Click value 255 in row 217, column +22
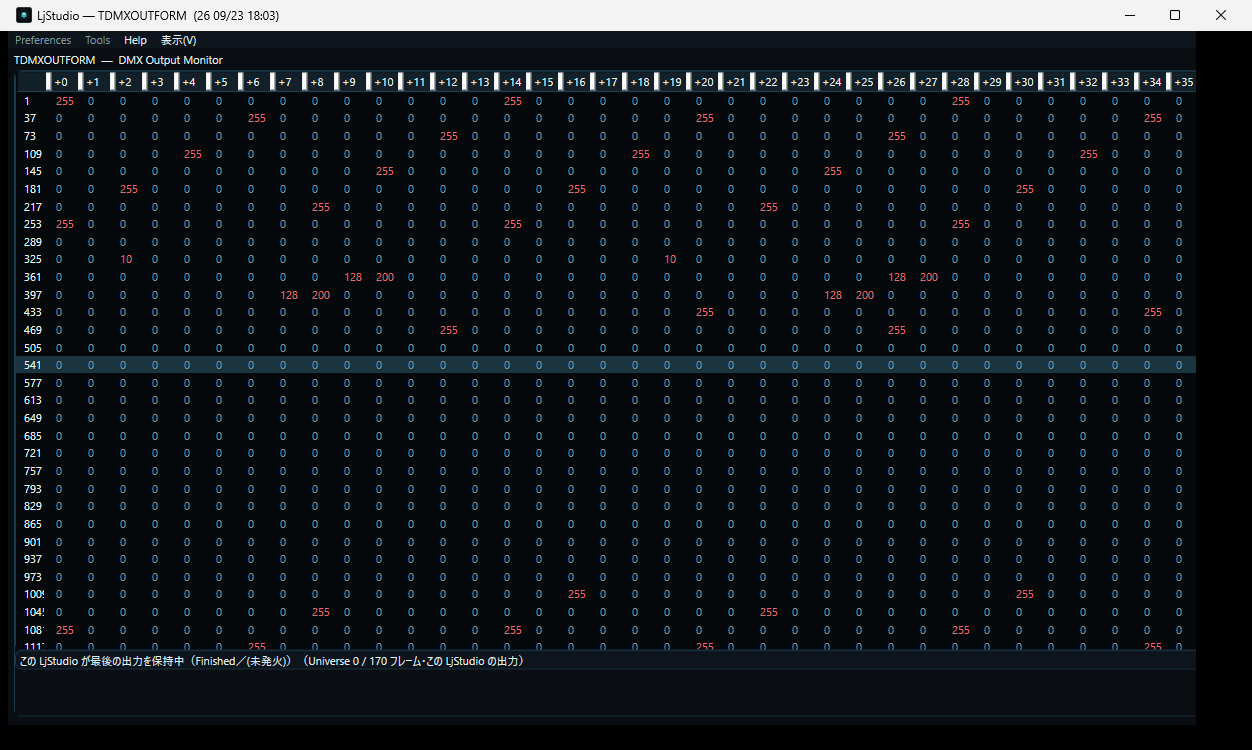The height and width of the screenshot is (750, 1252). (x=769, y=207)
